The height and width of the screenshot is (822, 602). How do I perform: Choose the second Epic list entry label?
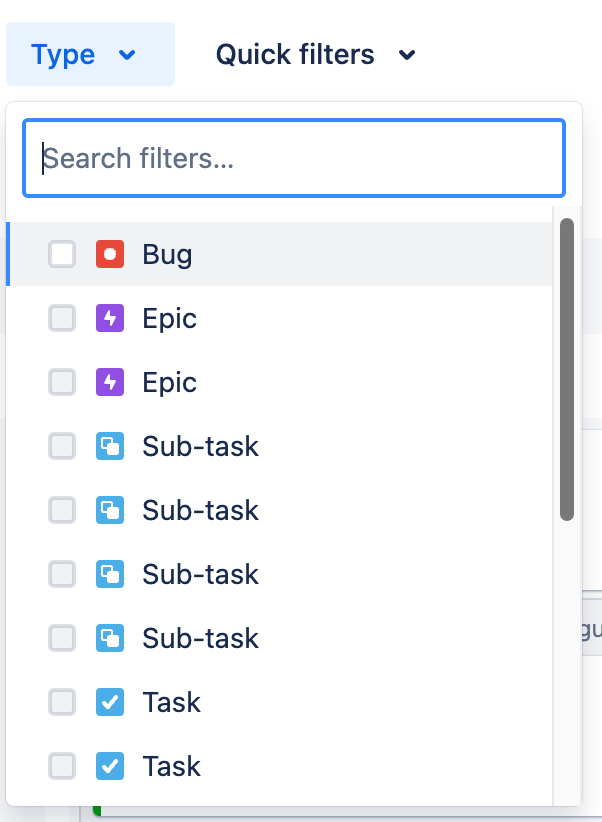click(169, 382)
